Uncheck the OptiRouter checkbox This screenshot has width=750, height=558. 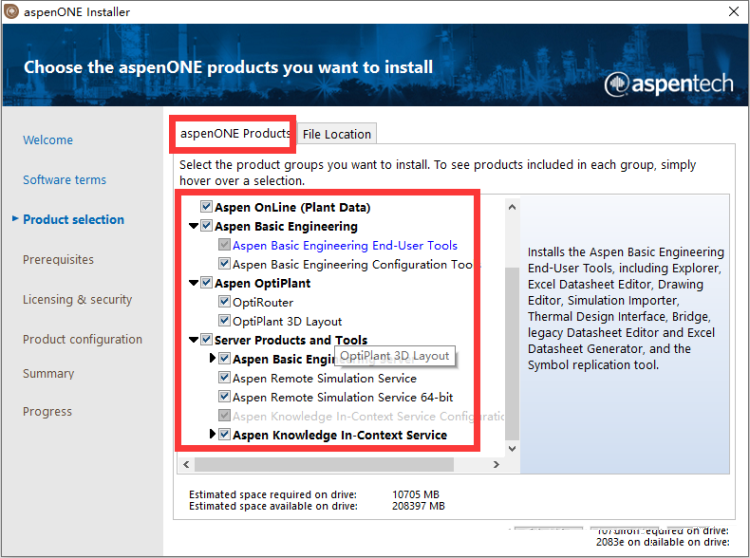coord(224,302)
